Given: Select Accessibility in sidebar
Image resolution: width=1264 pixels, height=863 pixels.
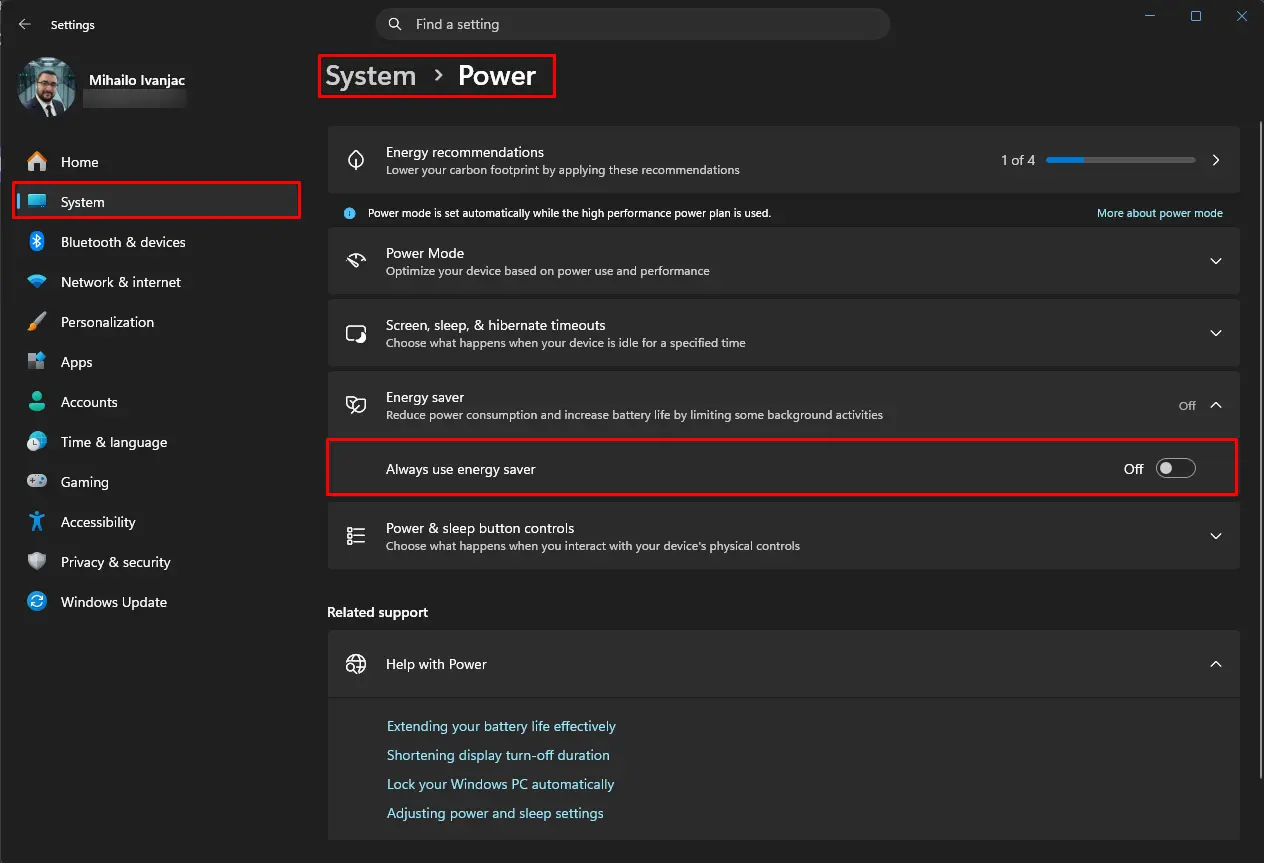Looking at the screenshot, I should tap(157, 522).
